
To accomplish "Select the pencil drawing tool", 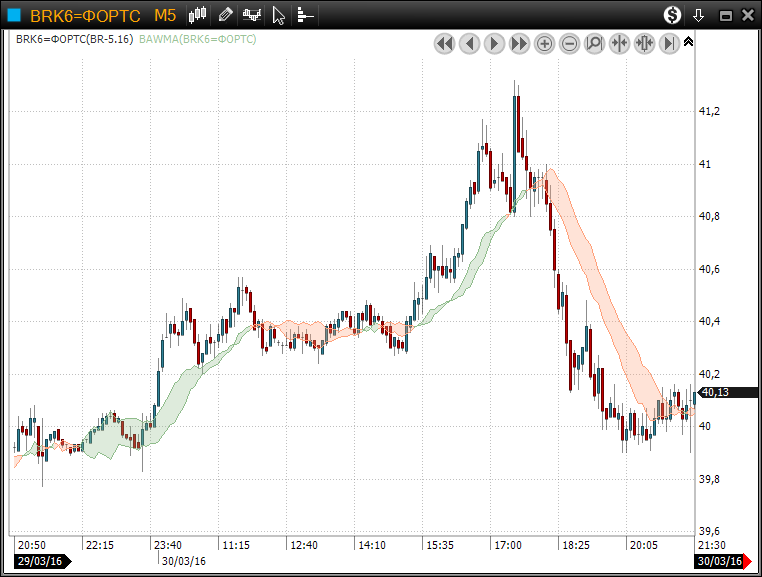I will point(226,15).
